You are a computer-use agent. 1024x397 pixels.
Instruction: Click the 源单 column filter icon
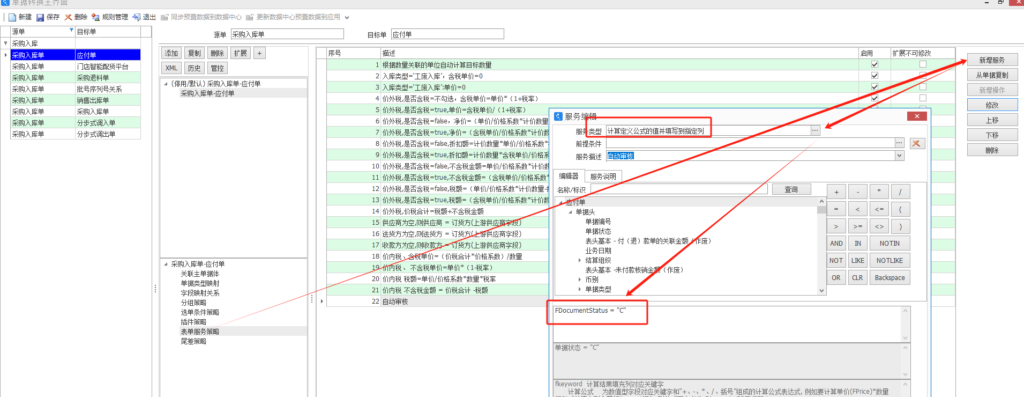click(71, 31)
